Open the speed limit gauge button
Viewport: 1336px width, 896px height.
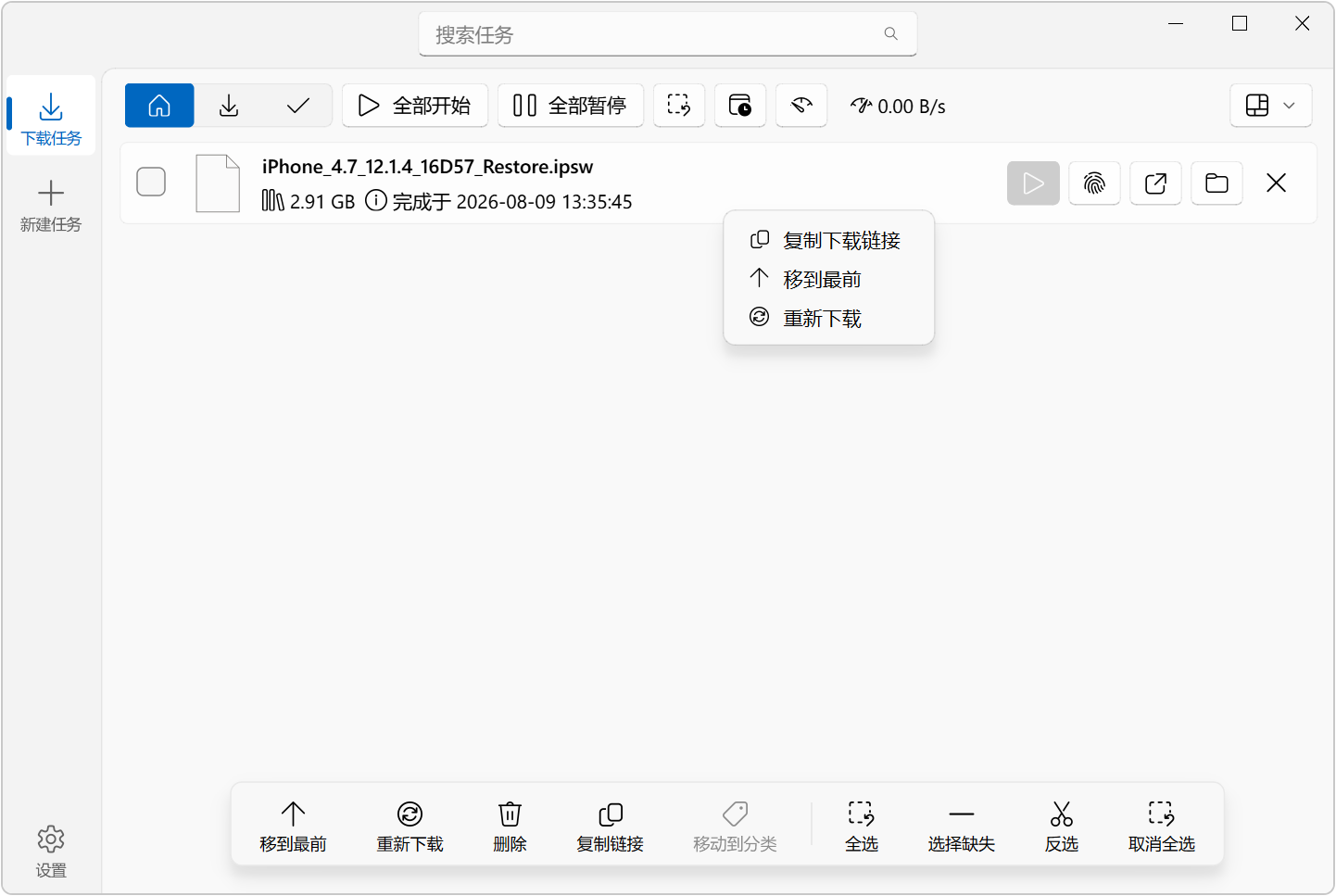point(801,106)
